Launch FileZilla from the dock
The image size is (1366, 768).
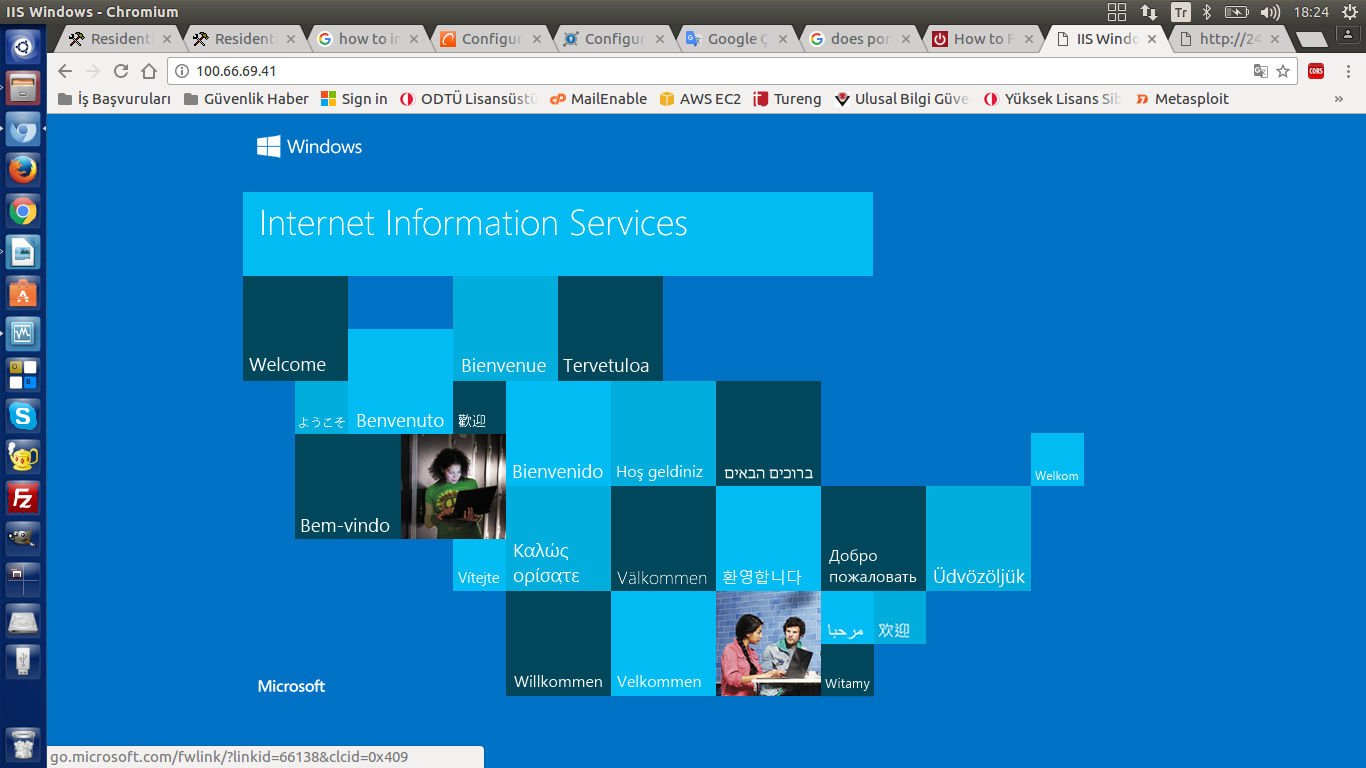(23, 497)
